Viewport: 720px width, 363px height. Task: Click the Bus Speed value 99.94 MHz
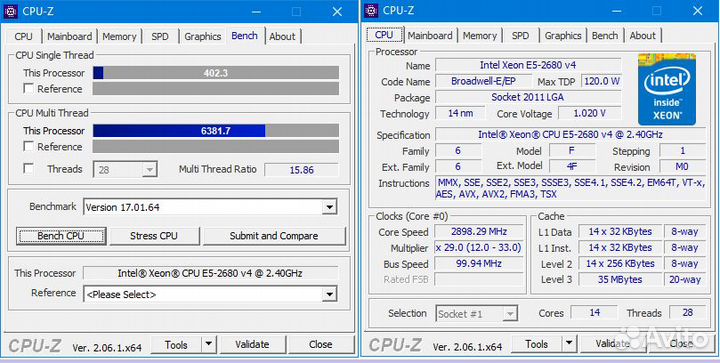479,263
